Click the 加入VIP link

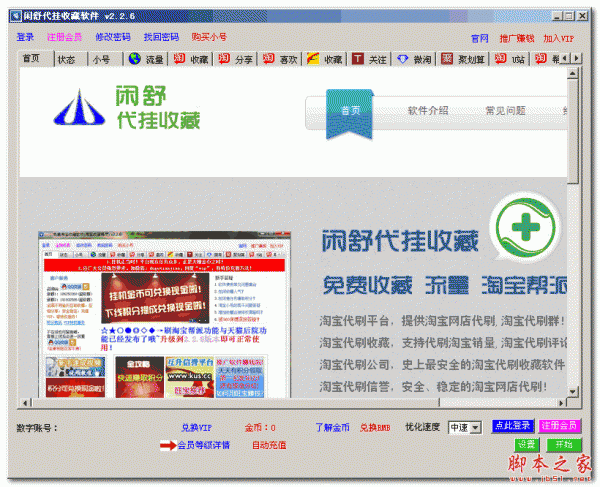coord(559,39)
